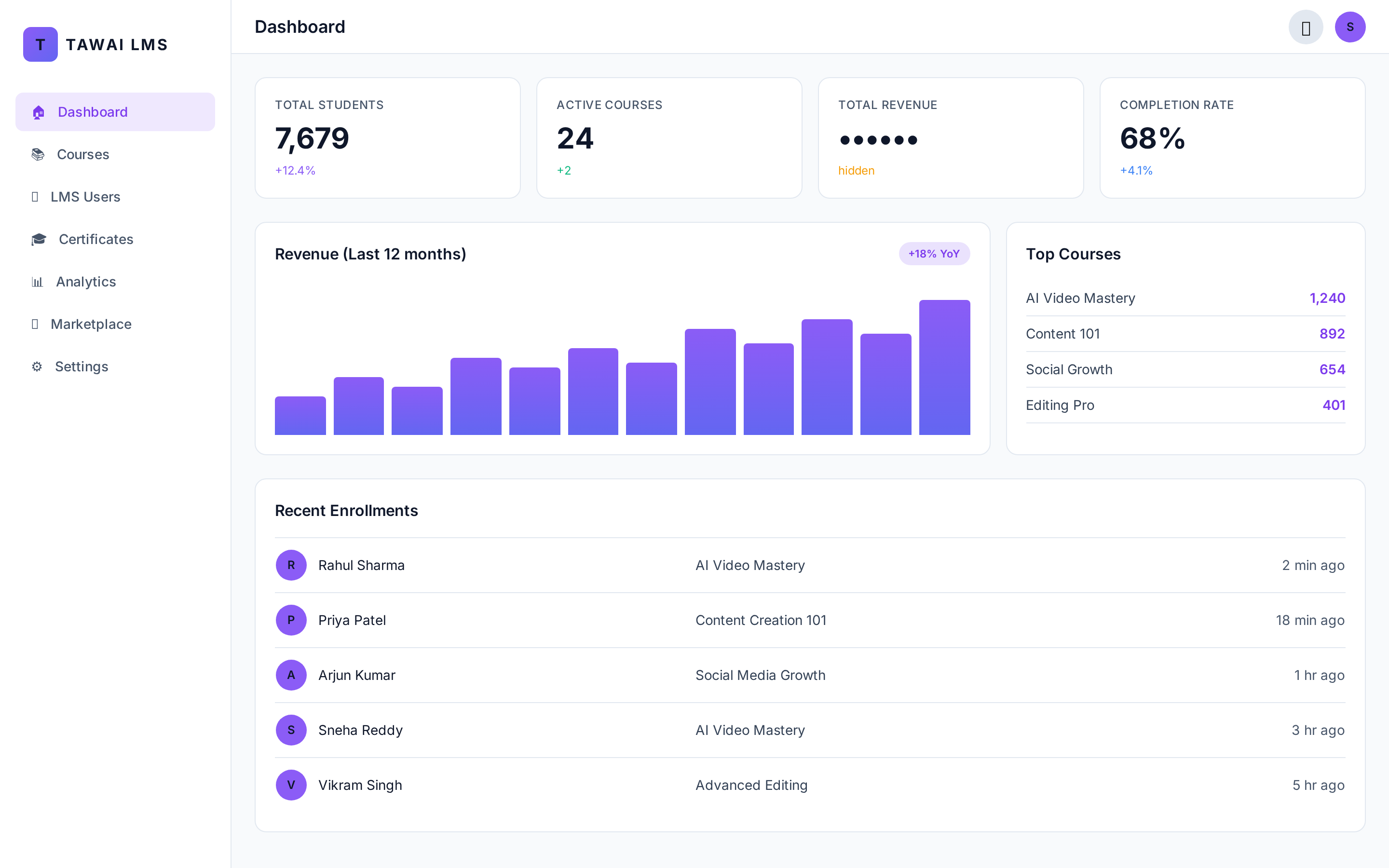Click the 3 hr ago timestamp

pos(1318,730)
